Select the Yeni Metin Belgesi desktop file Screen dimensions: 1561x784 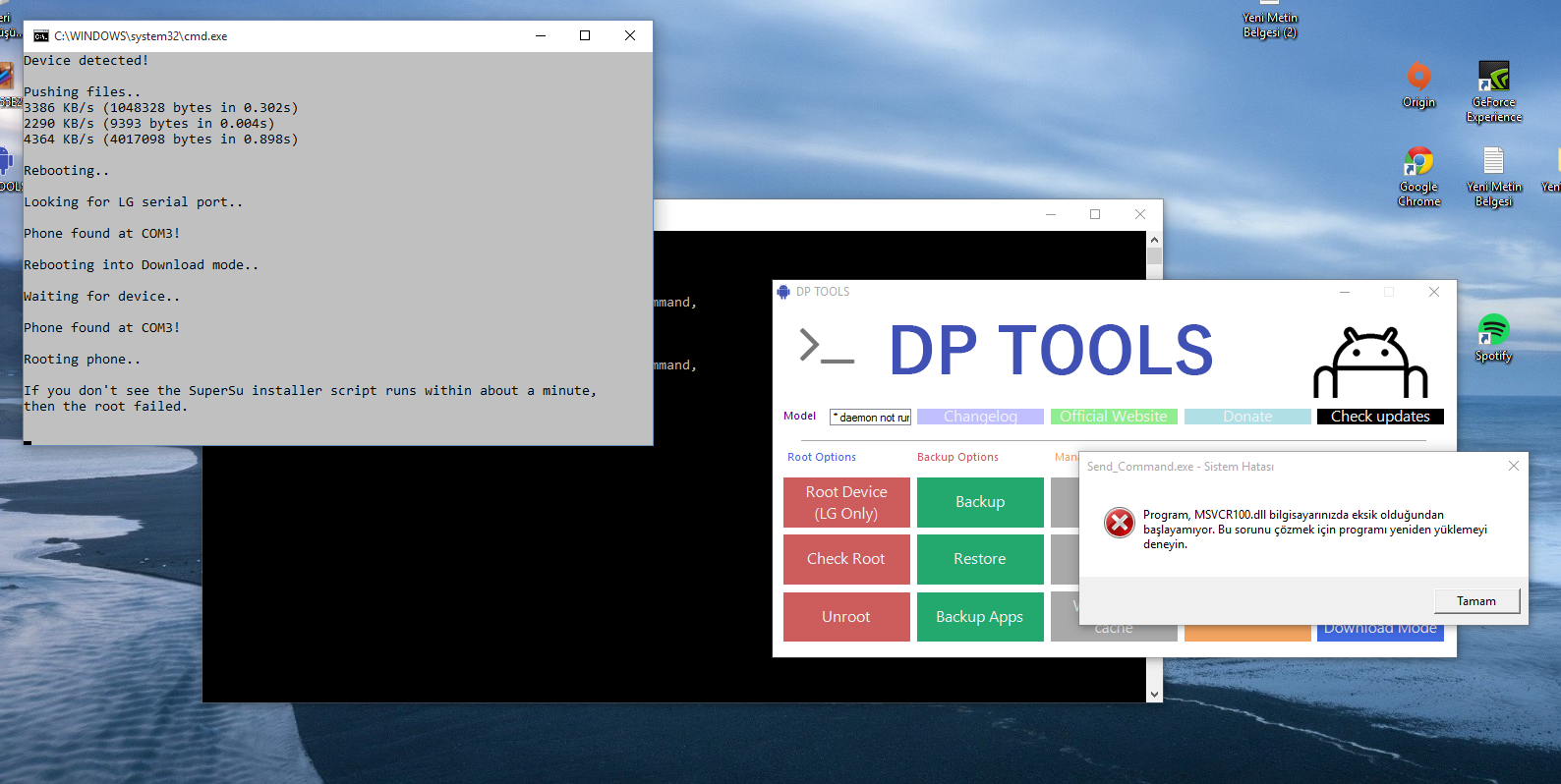pyautogui.click(x=1493, y=176)
